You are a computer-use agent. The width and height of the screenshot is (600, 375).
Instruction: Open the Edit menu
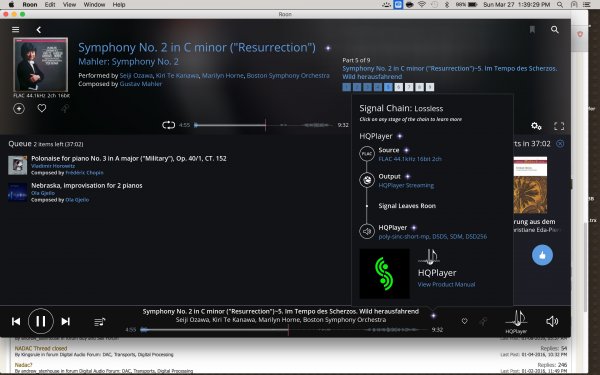[x=50, y=5]
